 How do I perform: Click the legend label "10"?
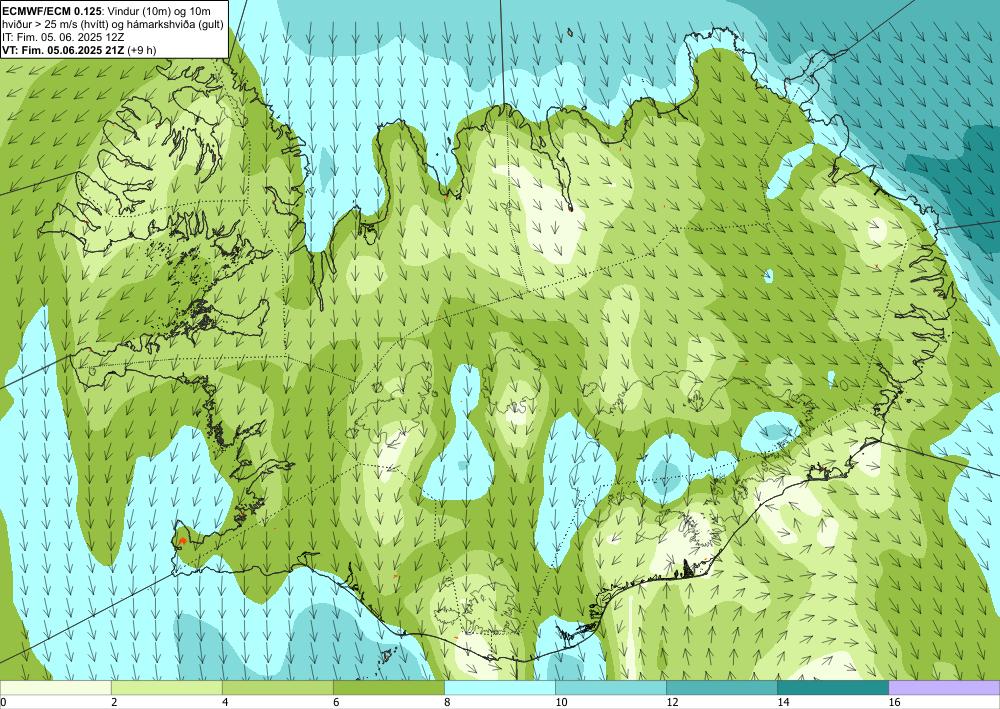pos(561,702)
